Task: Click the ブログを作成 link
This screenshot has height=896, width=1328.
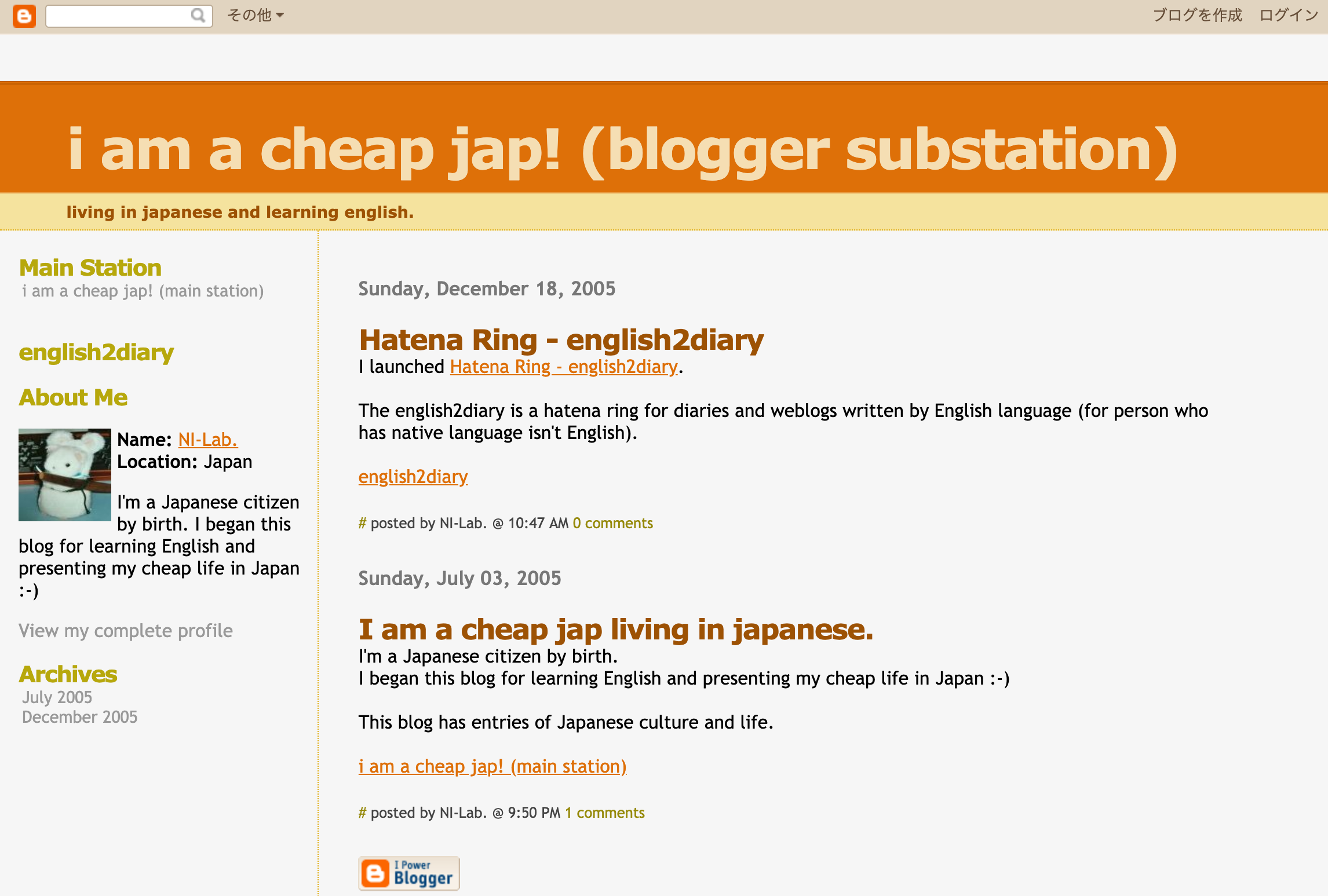Action: click(1198, 15)
